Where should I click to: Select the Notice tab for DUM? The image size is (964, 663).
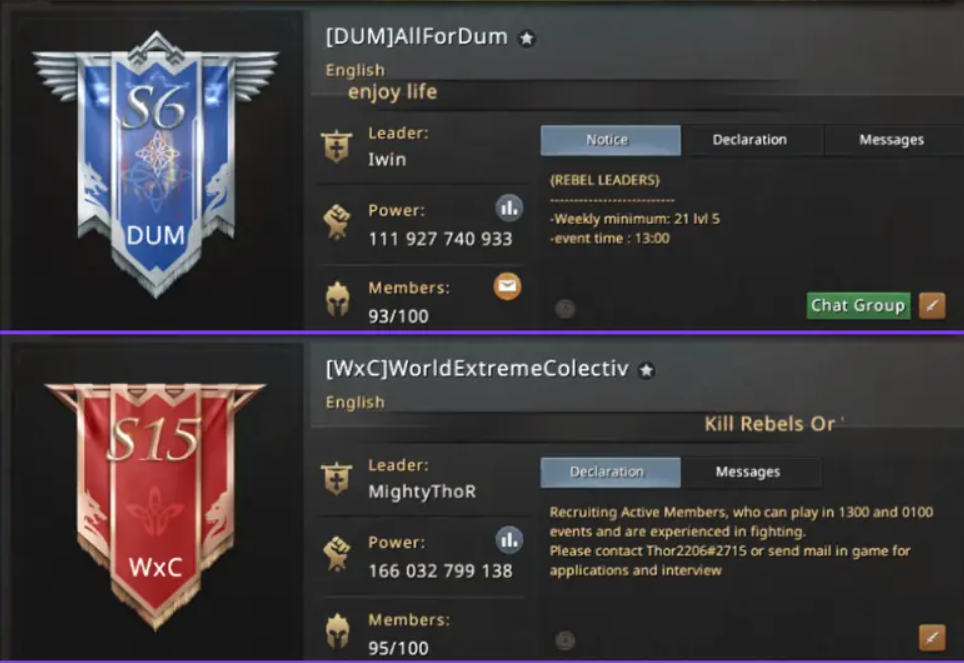[x=610, y=140]
